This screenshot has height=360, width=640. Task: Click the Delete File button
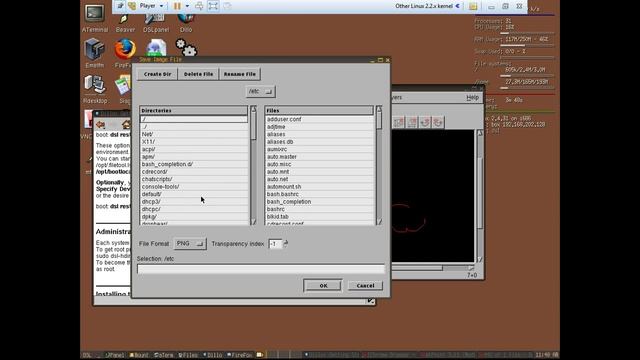coord(198,74)
